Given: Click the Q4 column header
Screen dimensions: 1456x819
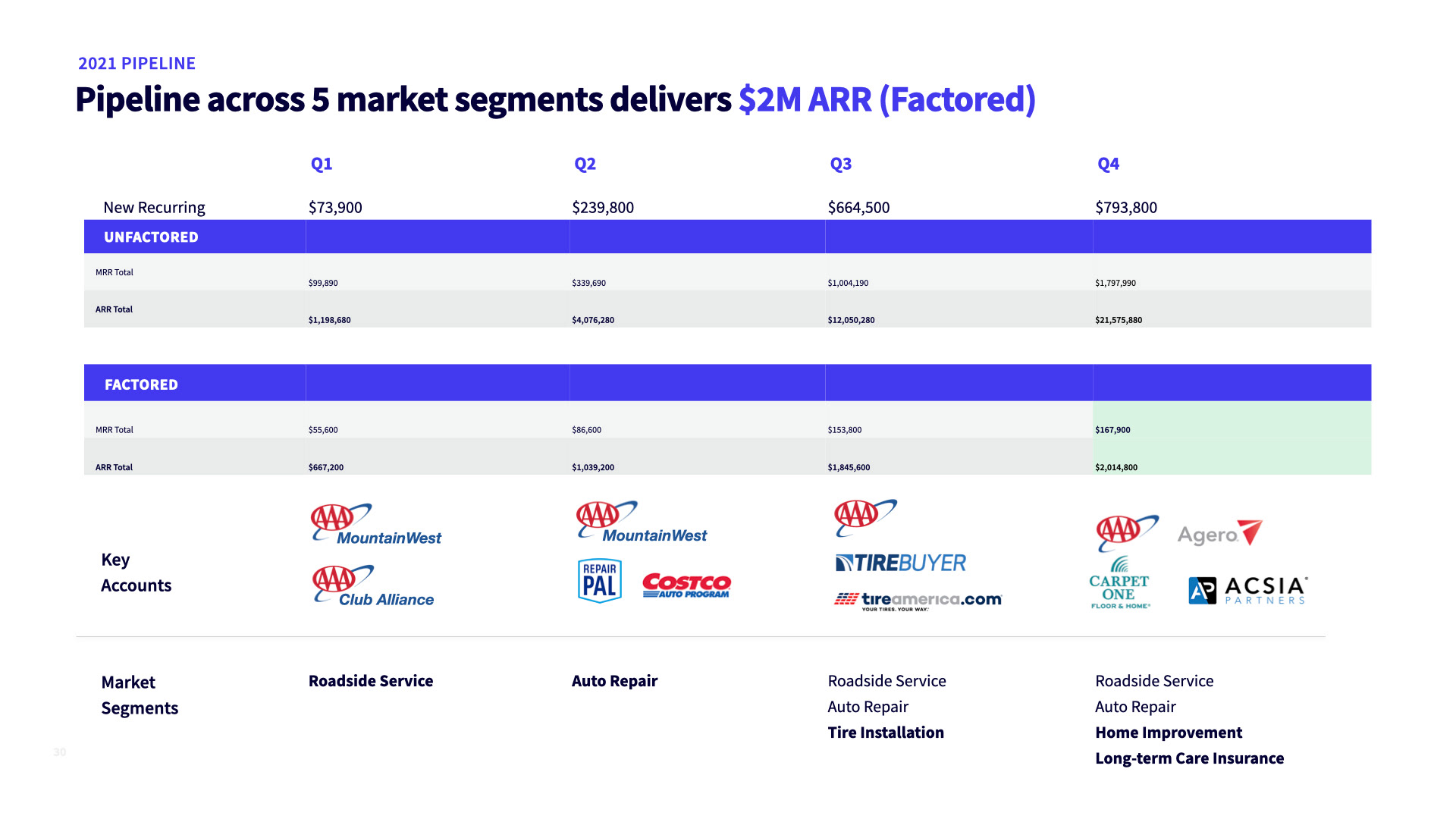Looking at the screenshot, I should (1108, 164).
